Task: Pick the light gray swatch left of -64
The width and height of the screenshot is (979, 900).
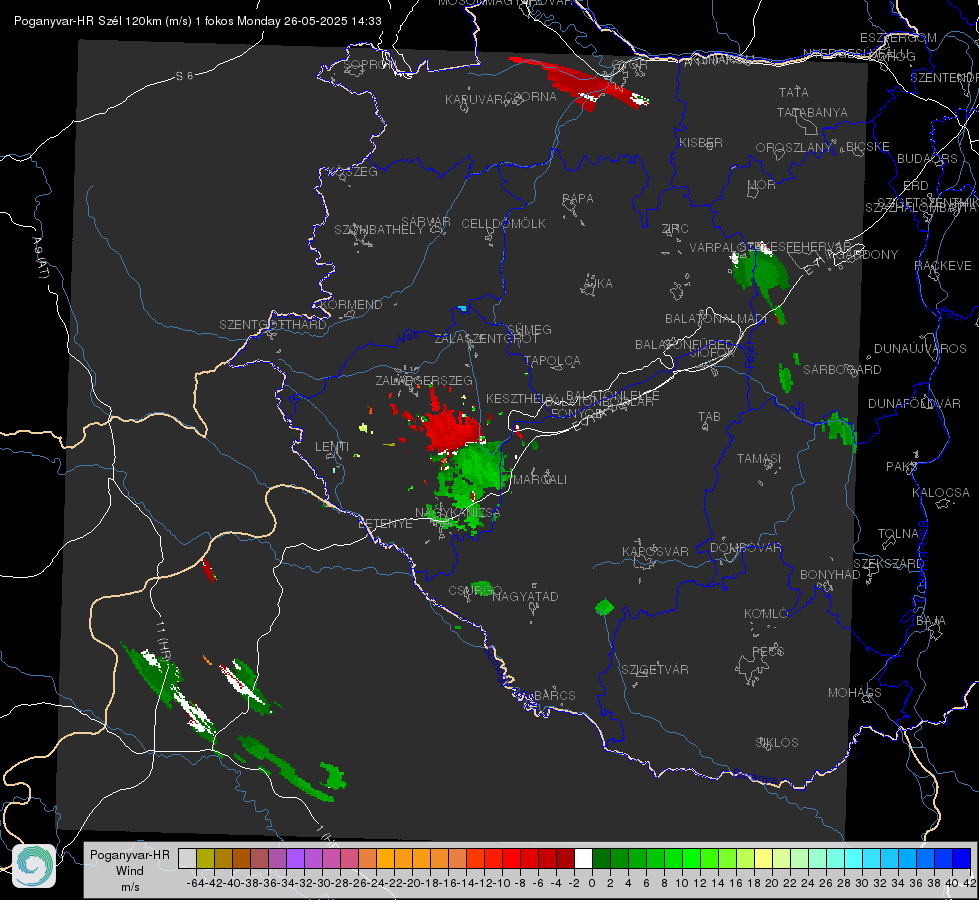Action: 187,859
